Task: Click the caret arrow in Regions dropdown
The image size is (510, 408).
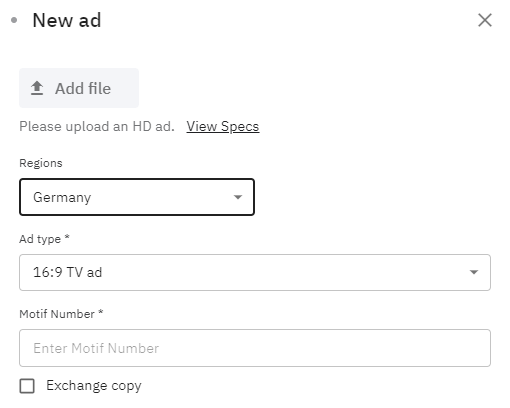Action: click(x=238, y=197)
